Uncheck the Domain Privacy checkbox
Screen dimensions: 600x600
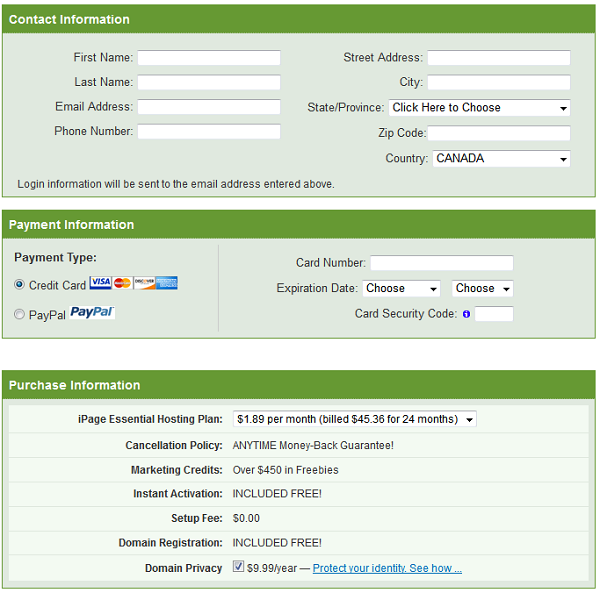point(238,566)
